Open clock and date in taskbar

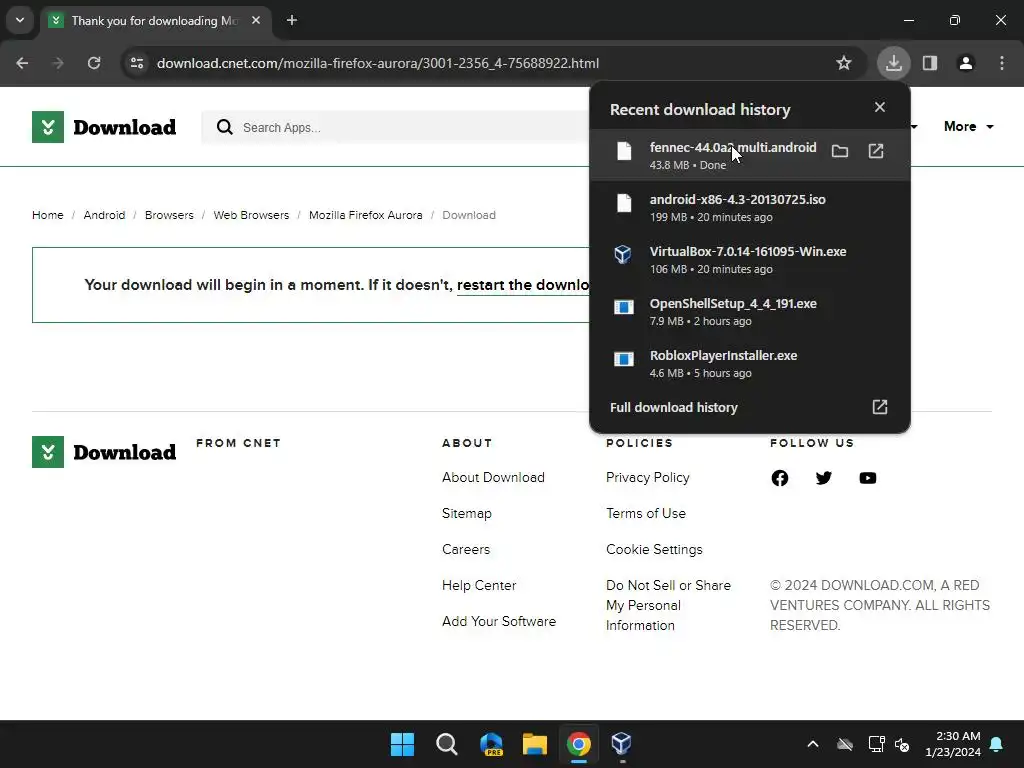pyautogui.click(x=953, y=744)
